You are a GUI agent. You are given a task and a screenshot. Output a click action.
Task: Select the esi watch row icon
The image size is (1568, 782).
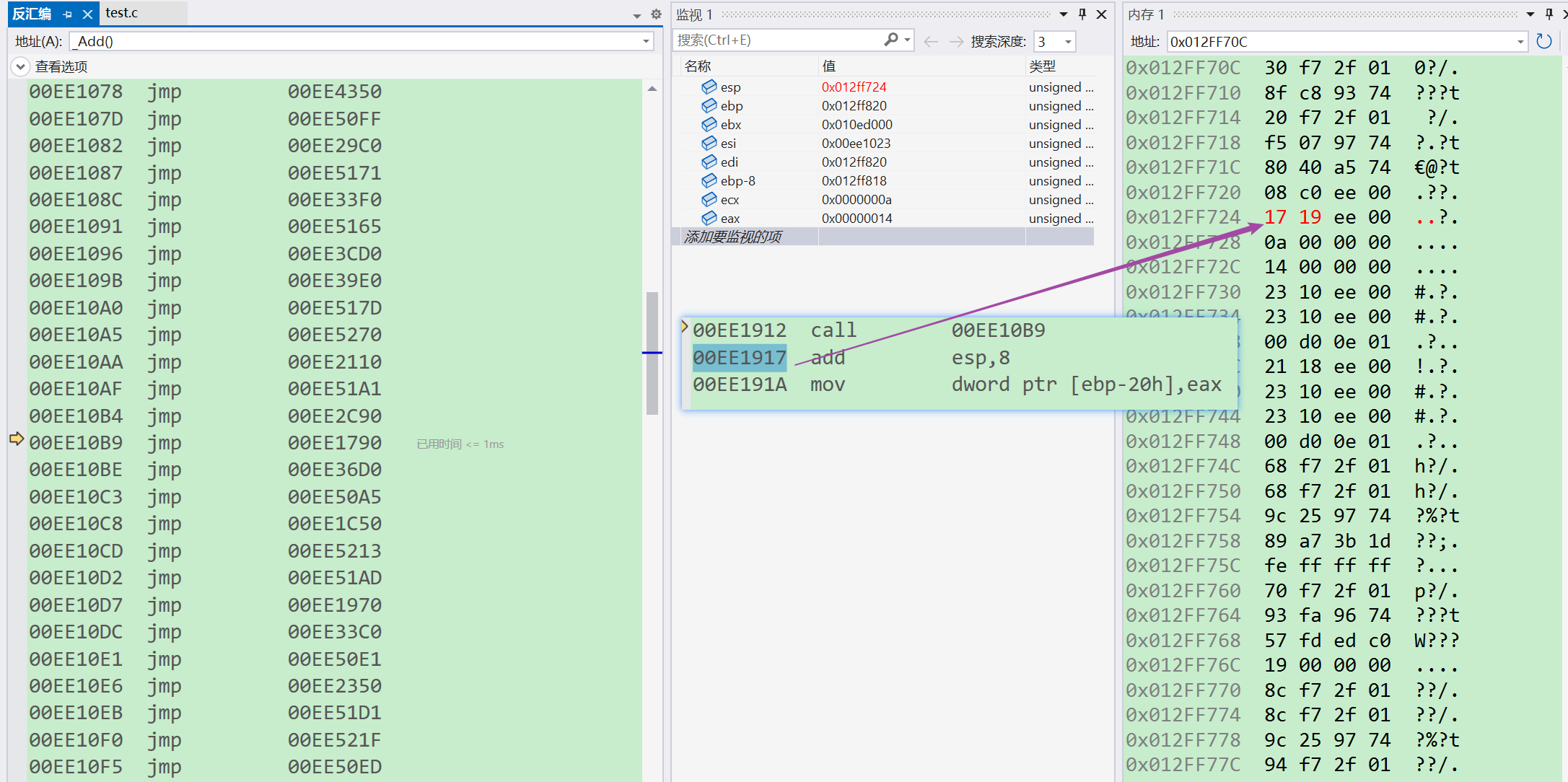click(x=709, y=143)
